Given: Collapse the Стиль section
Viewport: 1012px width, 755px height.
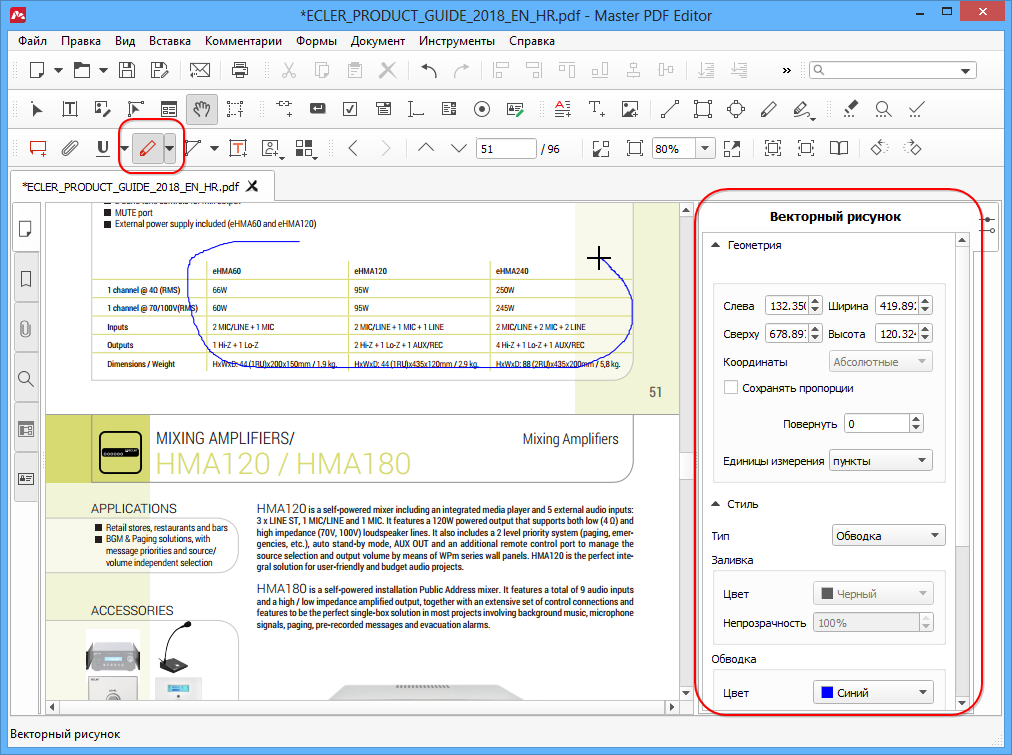Looking at the screenshot, I should coord(715,504).
